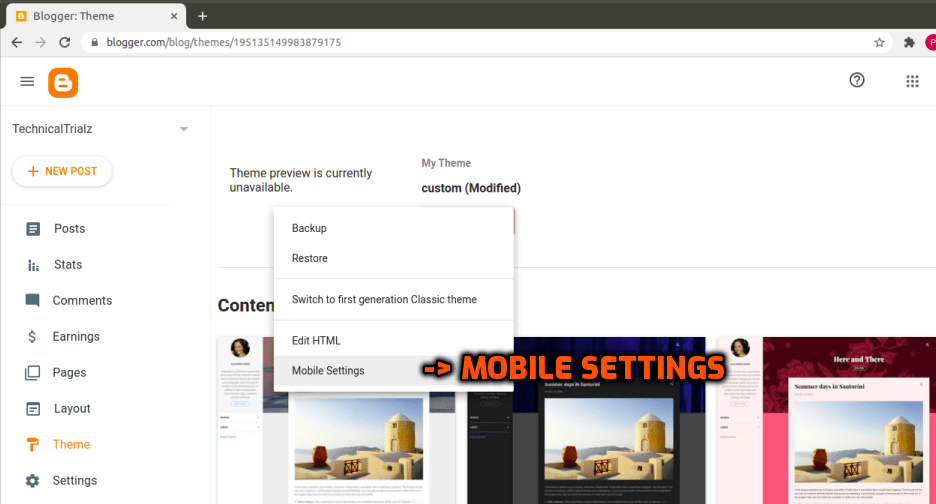Open a new browser tab
Screen dimensions: 936x504
click(202, 16)
